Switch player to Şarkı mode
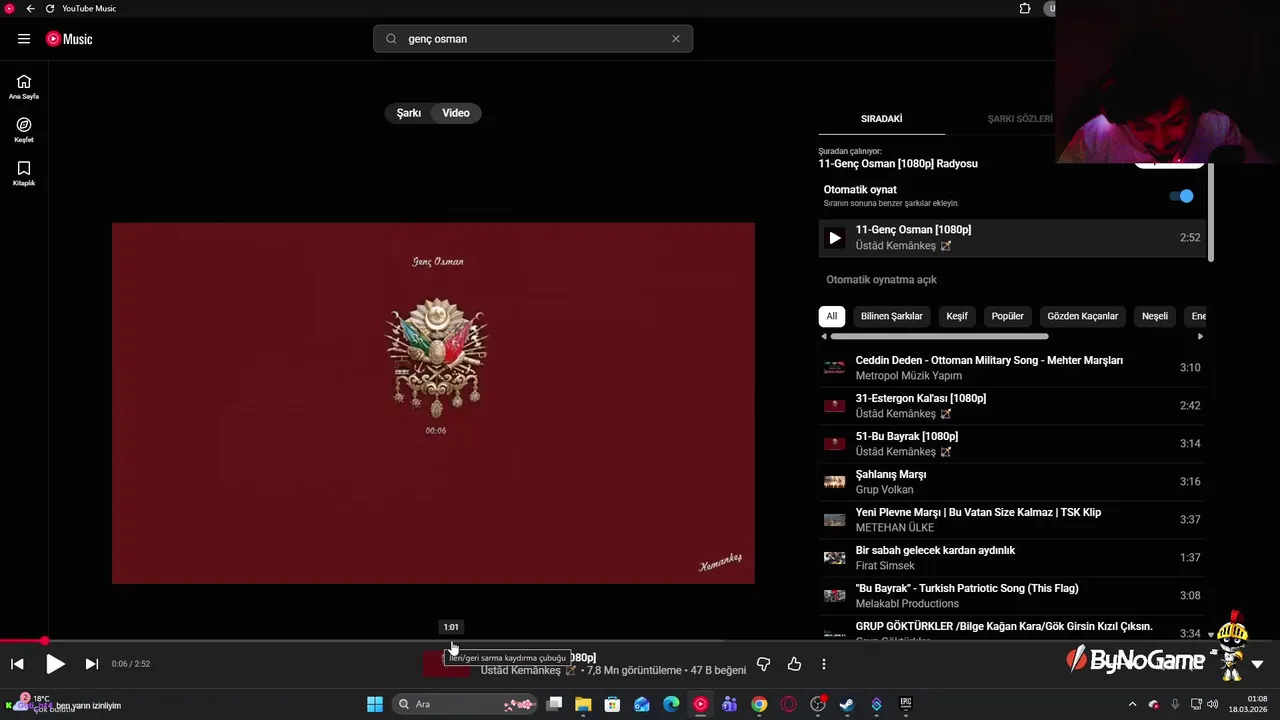Viewport: 1280px width, 720px height. tap(409, 113)
